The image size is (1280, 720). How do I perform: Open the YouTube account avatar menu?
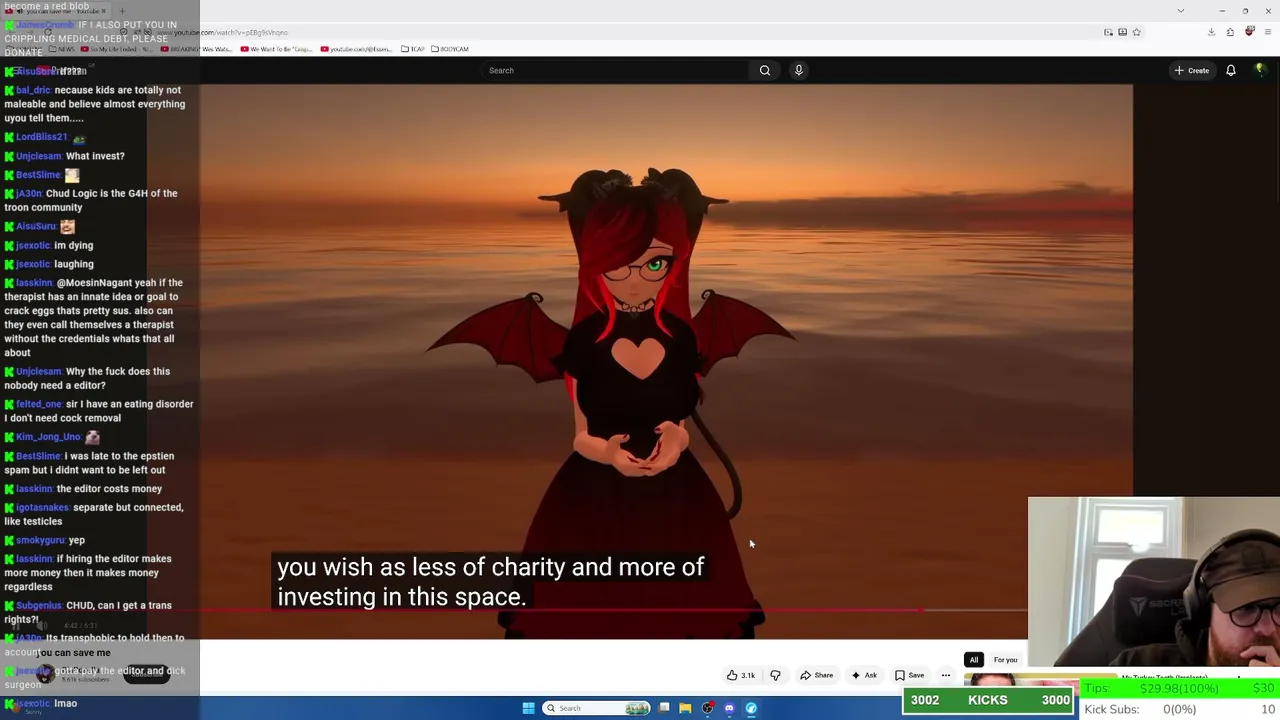(1260, 70)
